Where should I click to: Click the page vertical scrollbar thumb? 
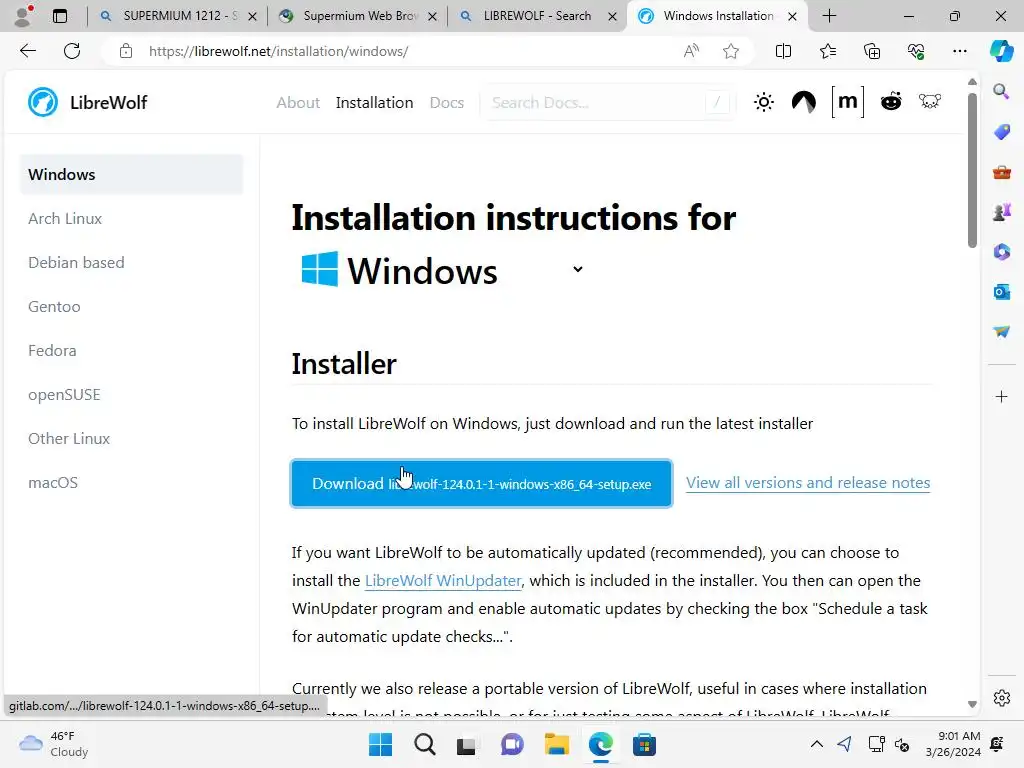pos(972,170)
